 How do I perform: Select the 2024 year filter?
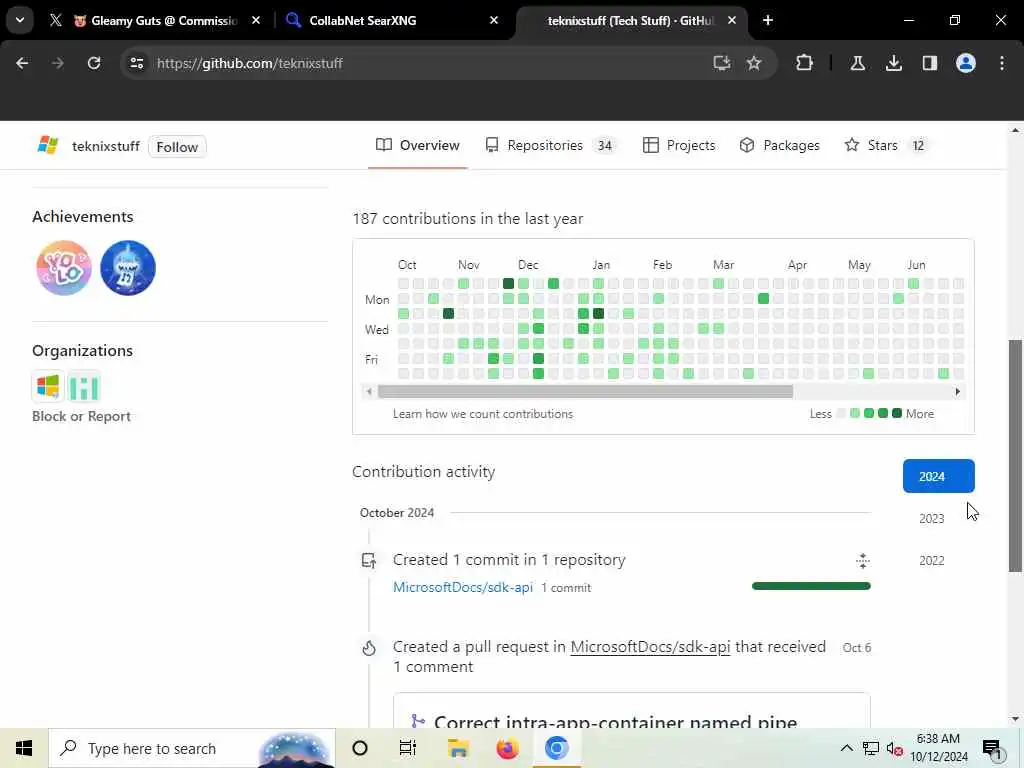(x=938, y=476)
